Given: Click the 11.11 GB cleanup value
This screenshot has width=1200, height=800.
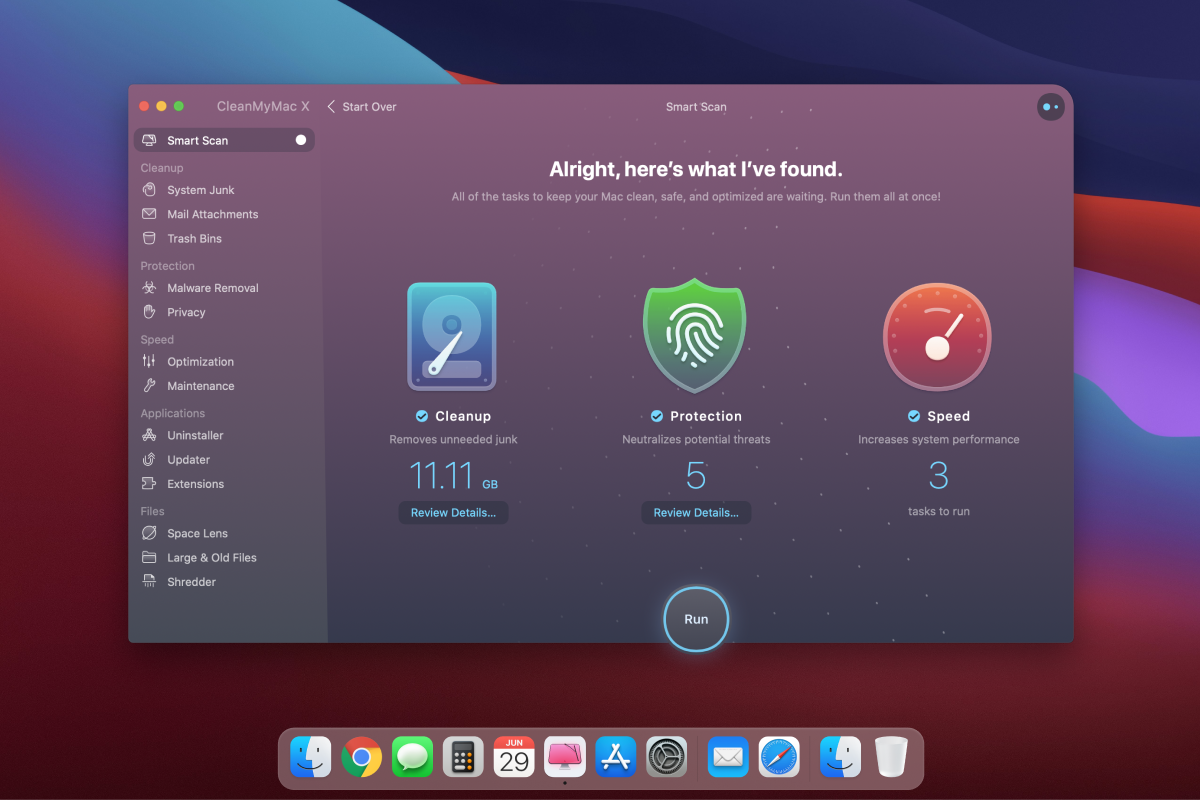Looking at the screenshot, I should (453, 476).
